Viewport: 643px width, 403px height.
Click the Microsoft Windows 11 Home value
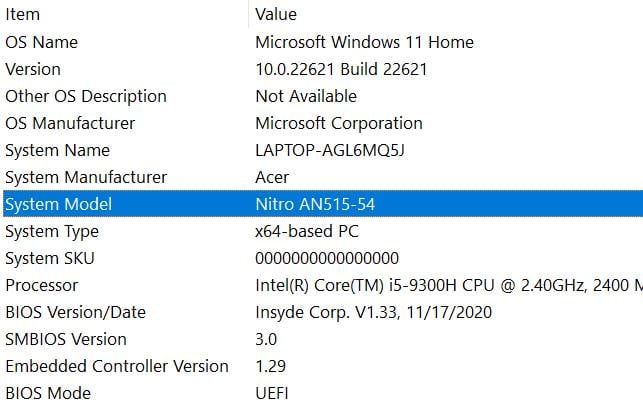tap(364, 42)
